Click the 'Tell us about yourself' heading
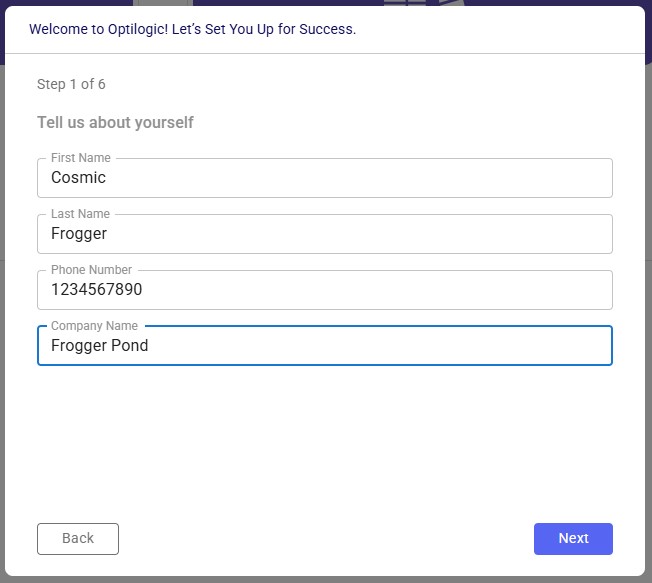Viewport: 652px width, 583px height. pos(115,122)
